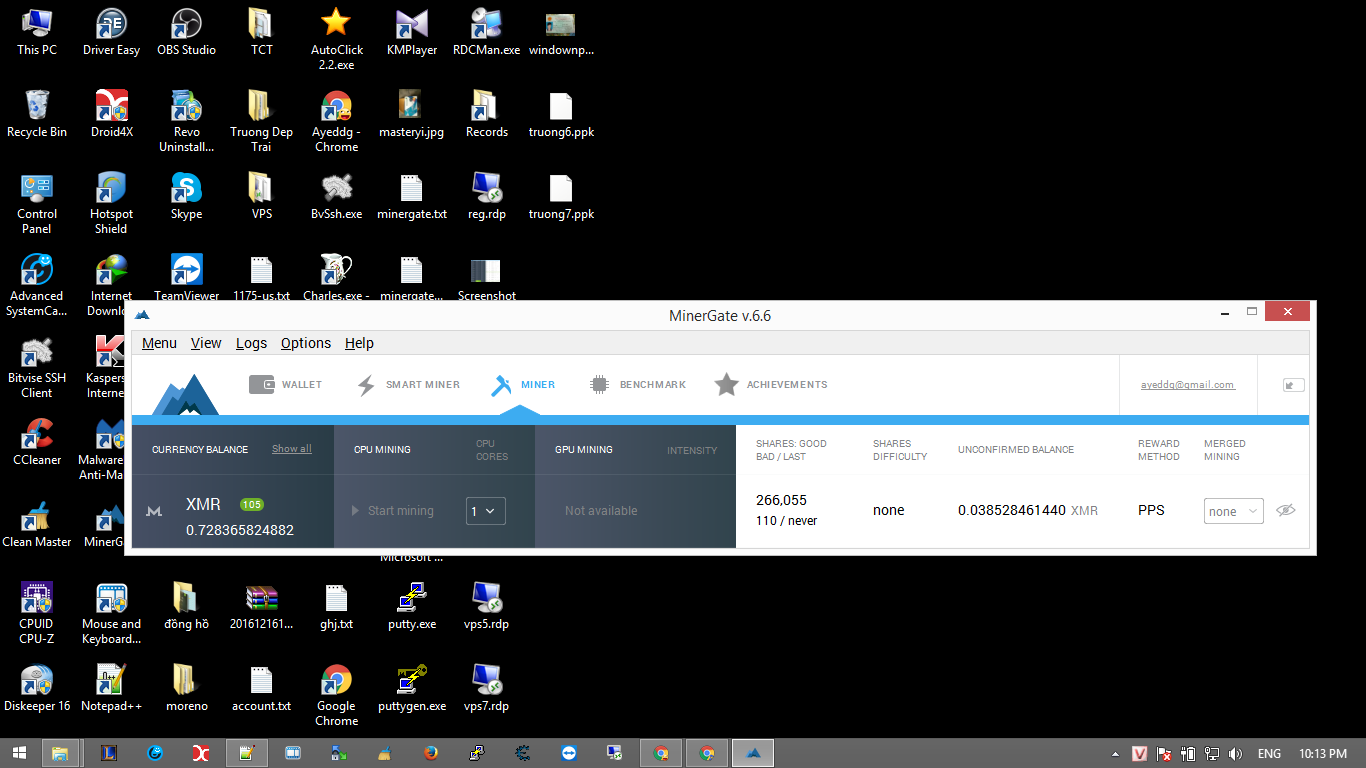The height and width of the screenshot is (768, 1366).
Task: Click the XMR Monero currency icon
Action: point(154,511)
